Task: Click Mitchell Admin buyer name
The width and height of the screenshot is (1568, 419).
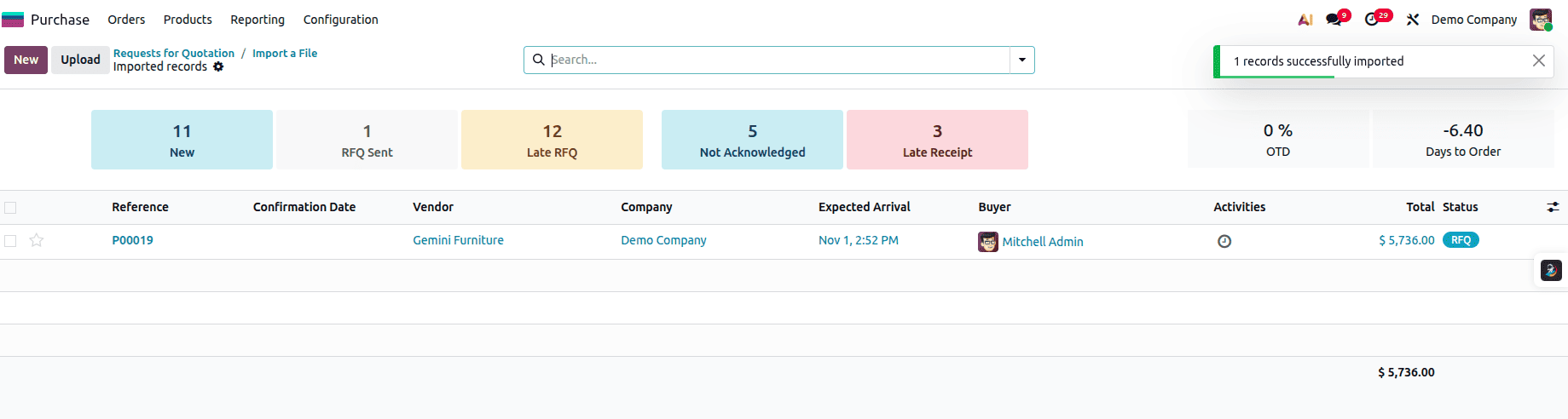Action: [1042, 242]
